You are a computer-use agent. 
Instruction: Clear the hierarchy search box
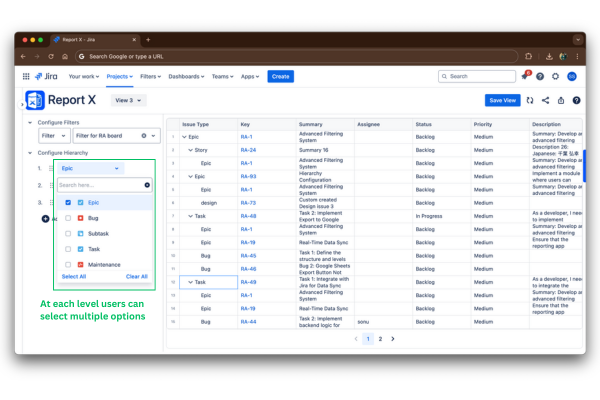click(147, 185)
